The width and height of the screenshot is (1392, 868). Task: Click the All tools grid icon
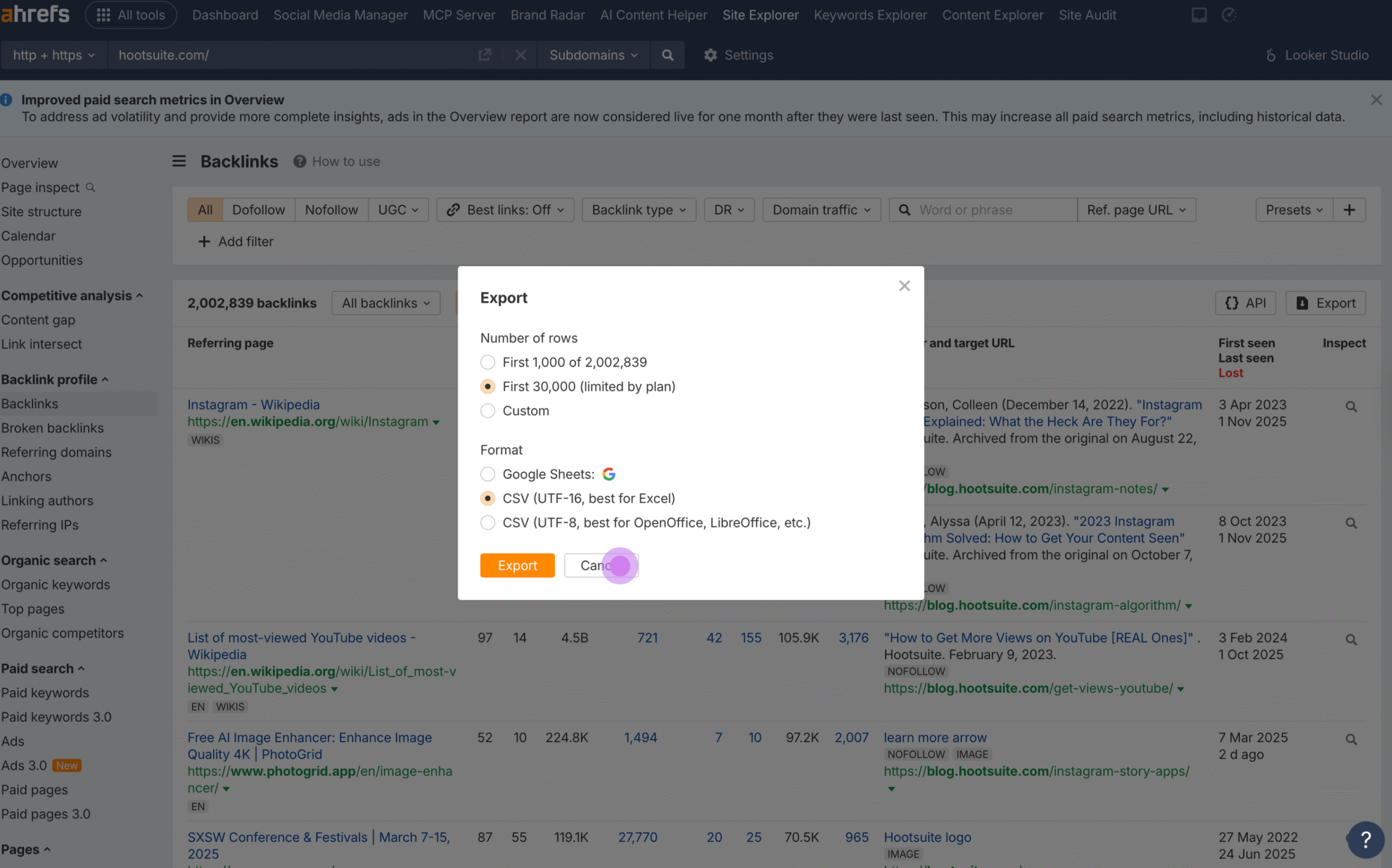103,15
